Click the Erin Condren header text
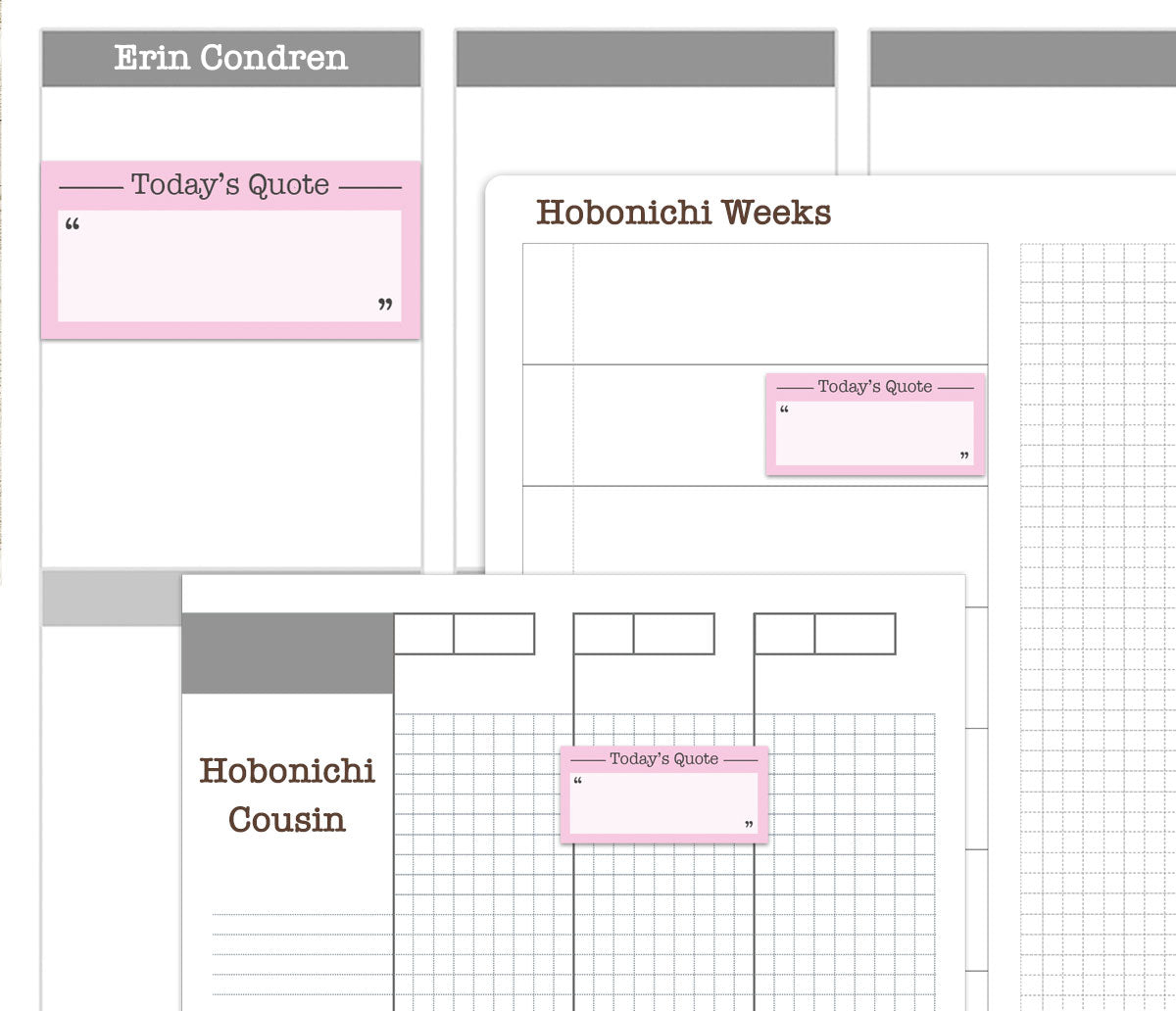 pyautogui.click(x=231, y=58)
